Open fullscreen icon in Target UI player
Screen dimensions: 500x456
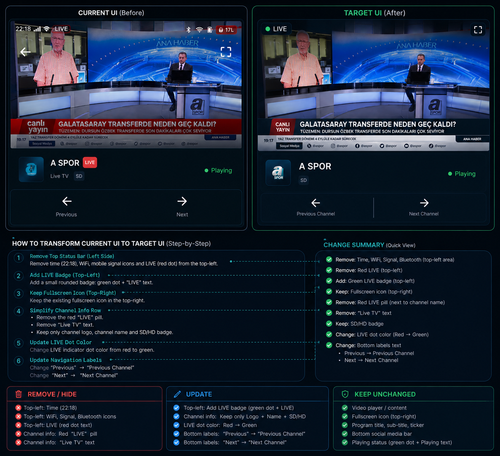478,30
